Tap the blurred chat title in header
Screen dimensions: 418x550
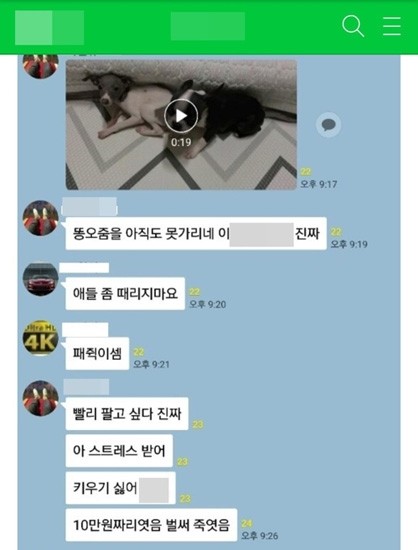pos(208,26)
